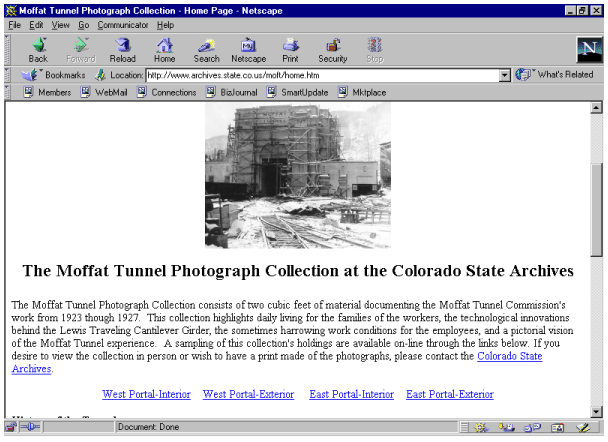Go to the Home page button
Screen dimensions: 608x442
coord(164,50)
